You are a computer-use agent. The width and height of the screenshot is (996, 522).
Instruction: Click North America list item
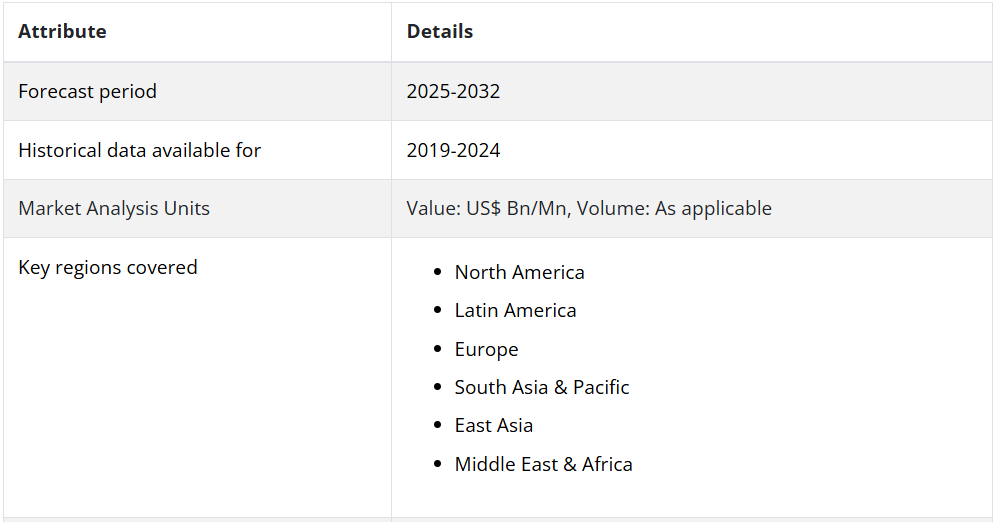tap(519, 272)
